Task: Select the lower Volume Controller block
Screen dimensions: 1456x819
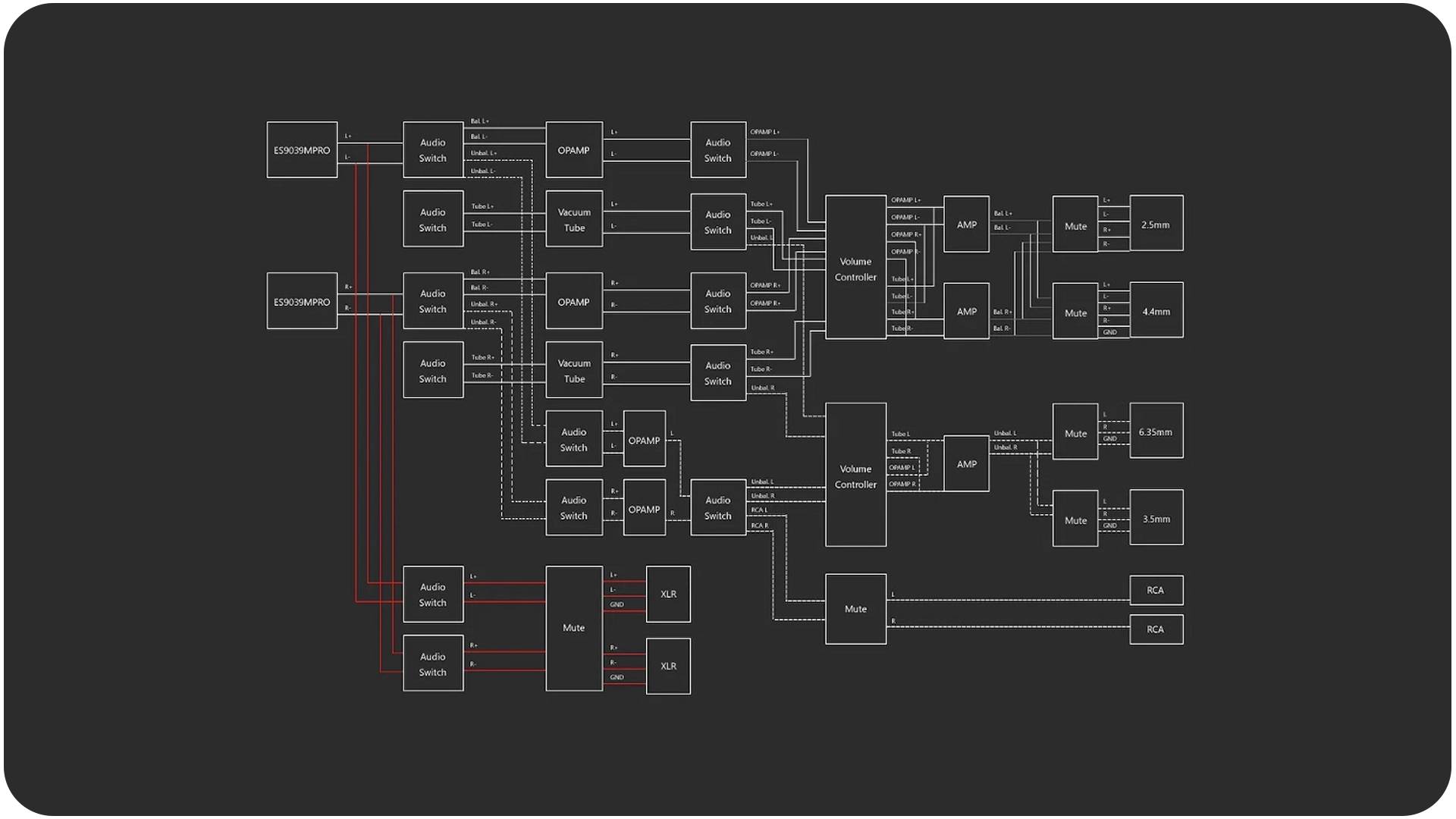Action: click(855, 475)
